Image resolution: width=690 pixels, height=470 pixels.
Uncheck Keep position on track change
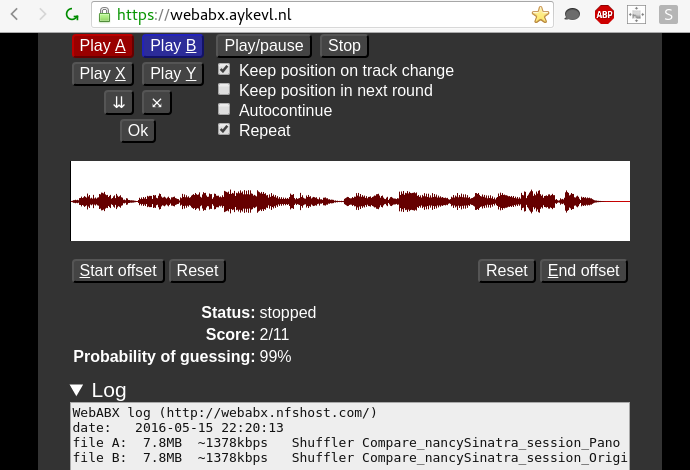(x=224, y=69)
